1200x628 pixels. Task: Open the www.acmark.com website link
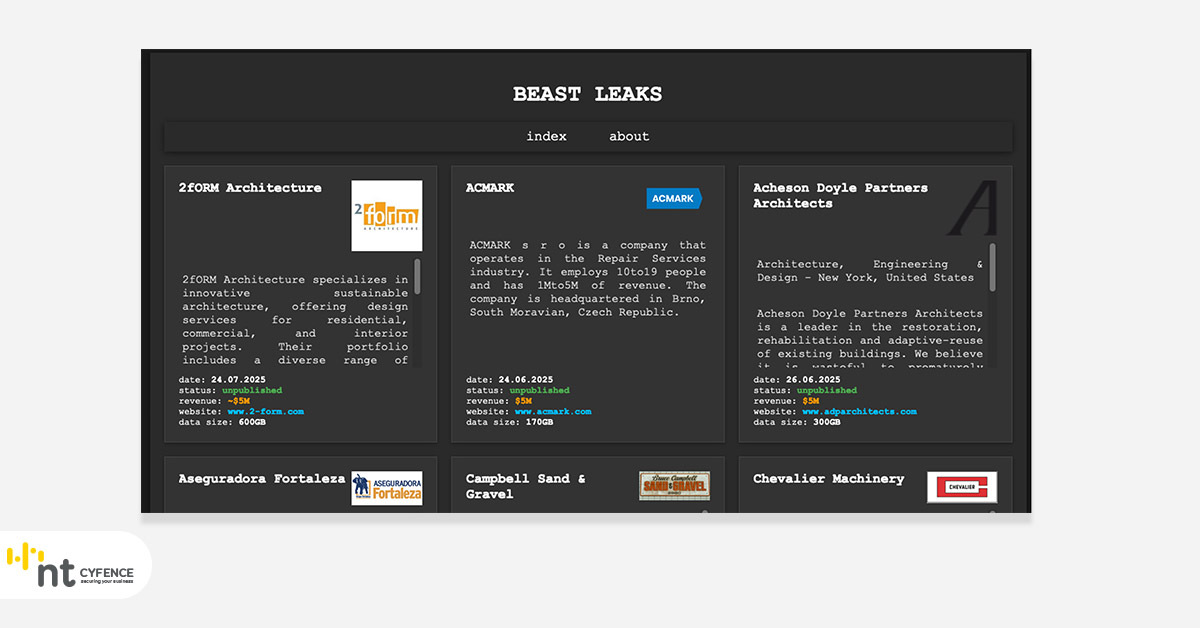click(553, 411)
